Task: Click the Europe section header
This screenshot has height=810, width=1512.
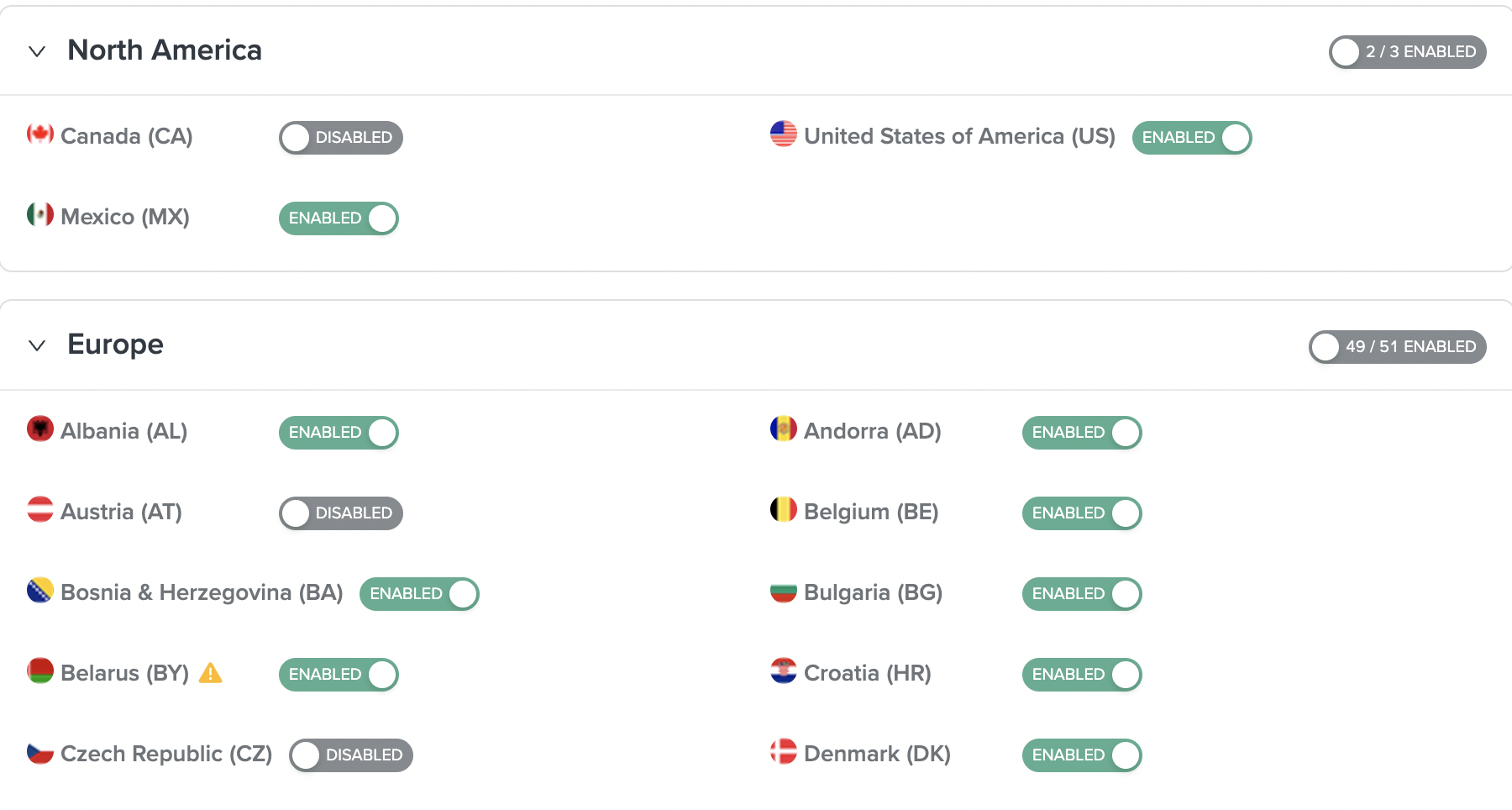Action: tap(115, 344)
